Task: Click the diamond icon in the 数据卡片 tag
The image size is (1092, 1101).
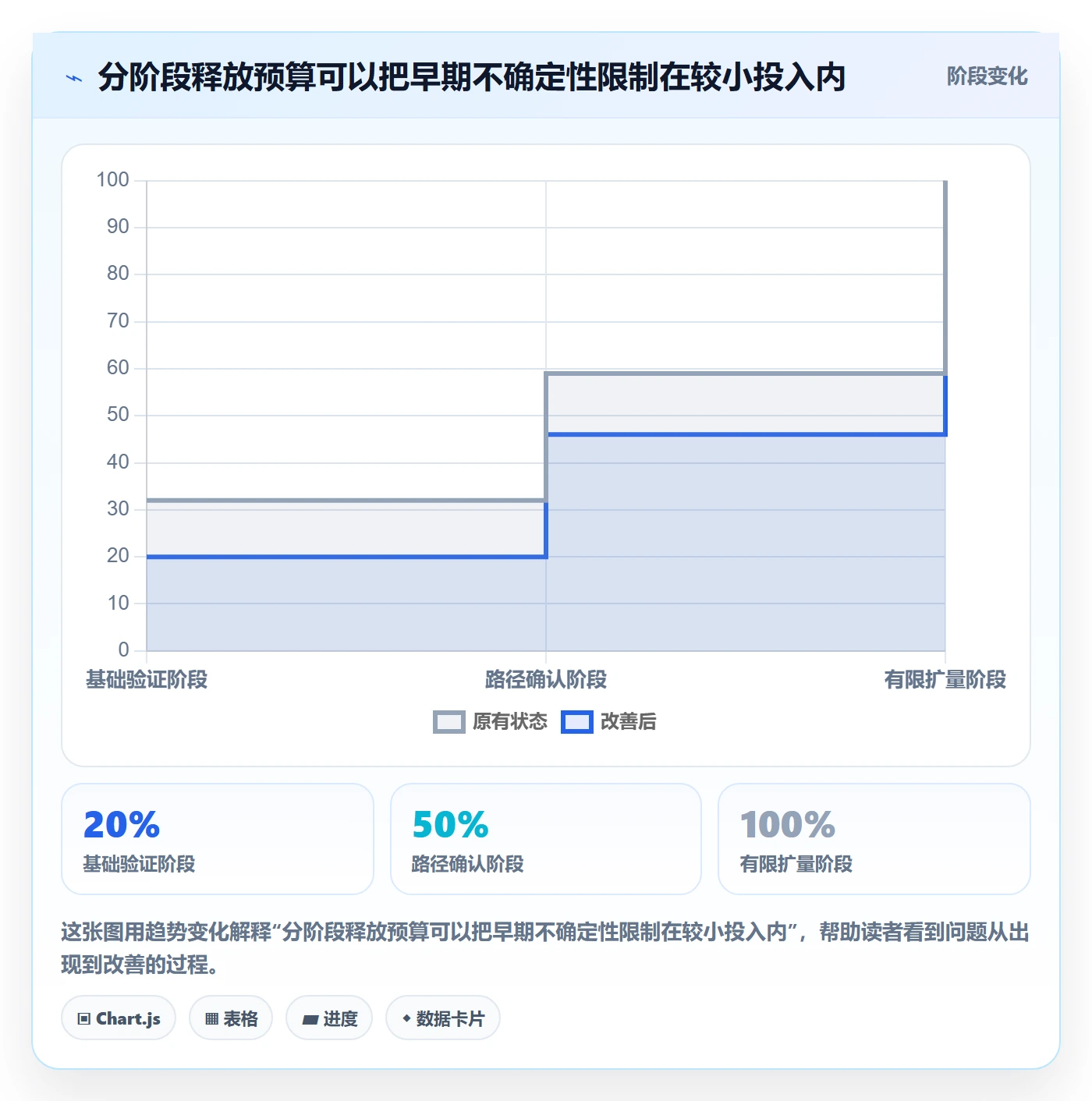Action: click(x=406, y=1018)
